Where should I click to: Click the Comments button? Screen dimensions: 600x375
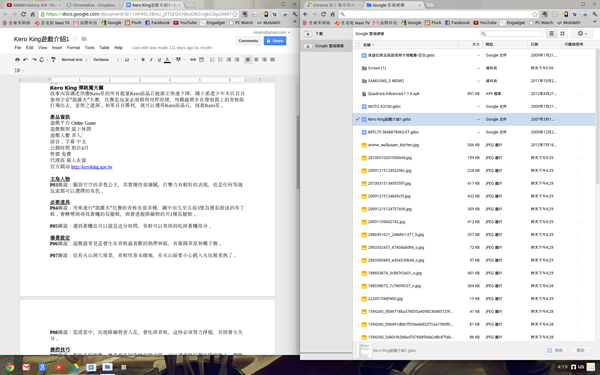248,41
